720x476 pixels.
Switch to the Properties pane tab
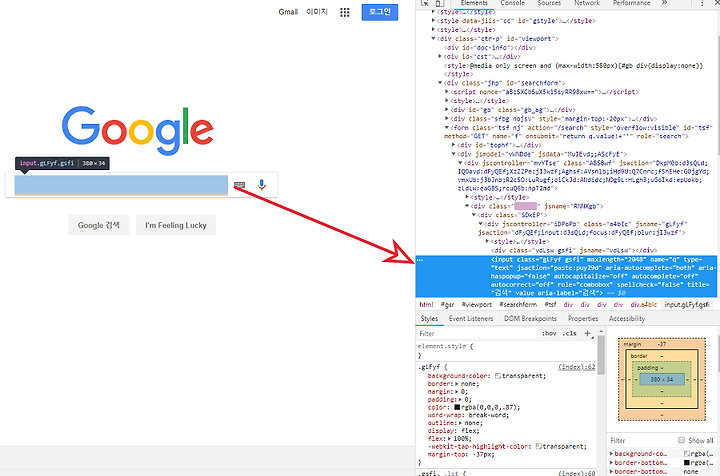(x=583, y=319)
